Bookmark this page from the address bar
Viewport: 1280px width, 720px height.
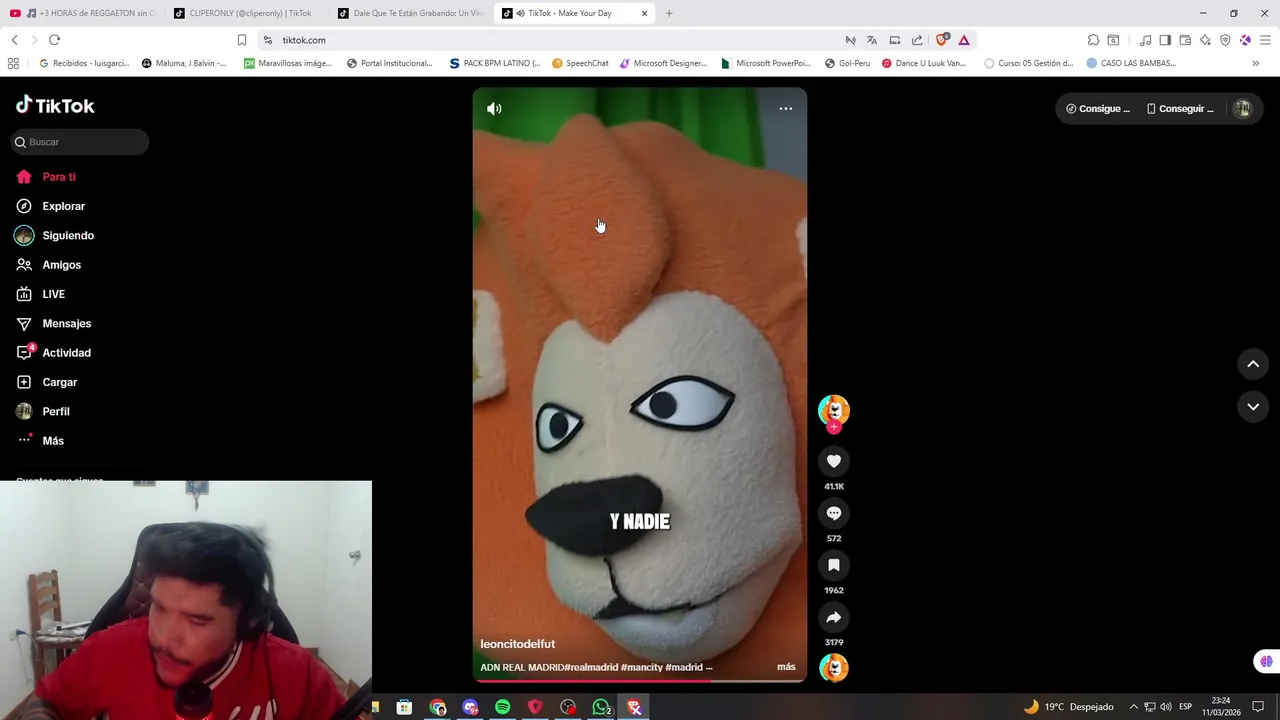pyautogui.click(x=242, y=40)
